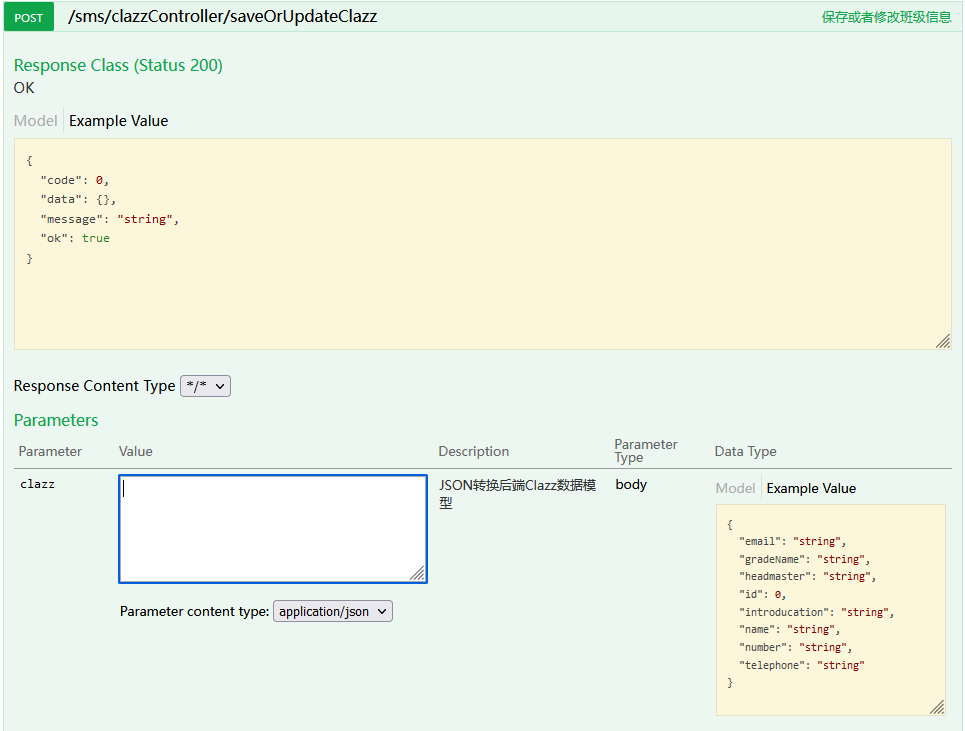965x731 pixels.
Task: Focus the clazz value text area
Action: pyautogui.click(x=273, y=529)
